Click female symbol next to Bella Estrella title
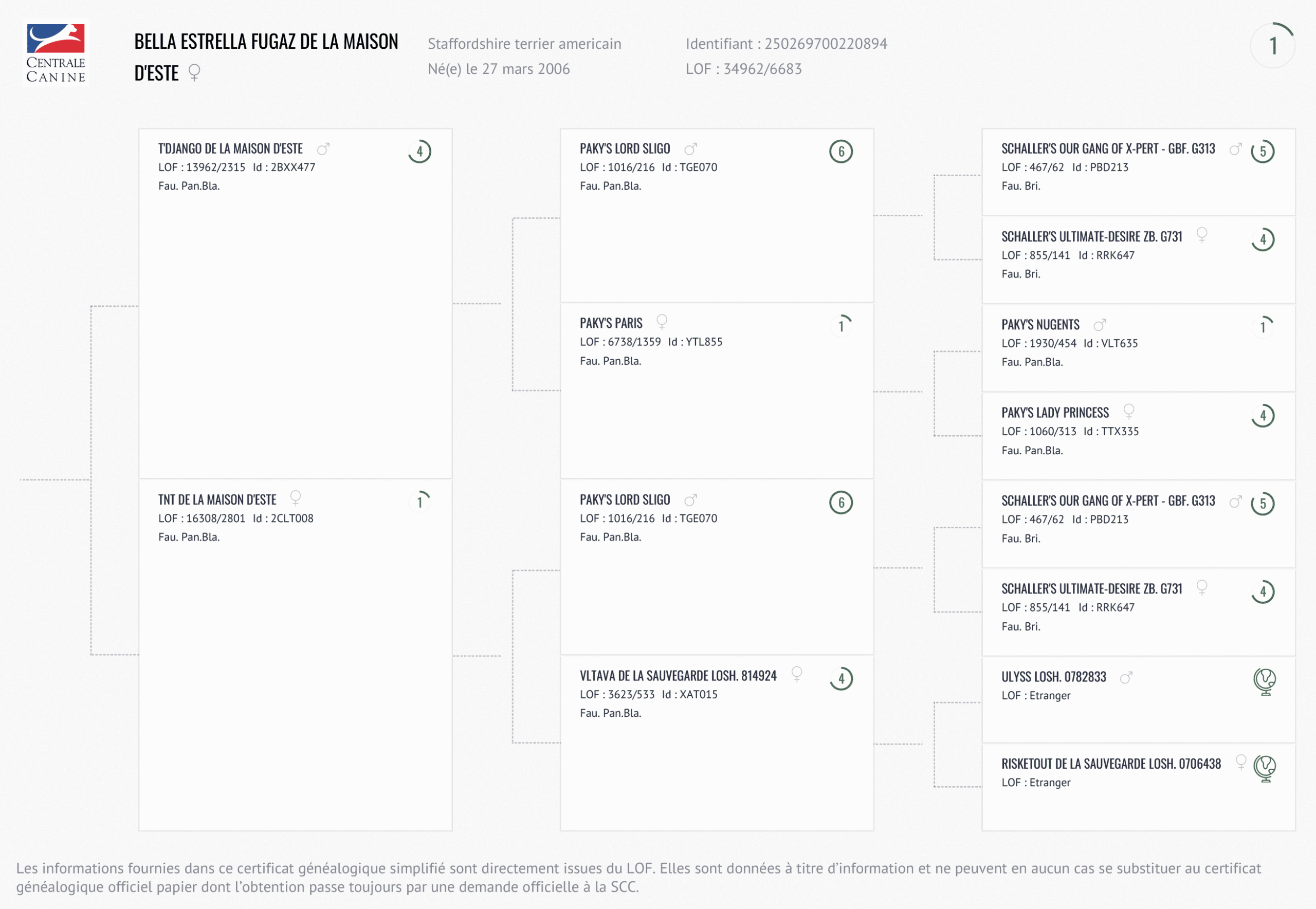This screenshot has height=909, width=1316. [x=194, y=72]
